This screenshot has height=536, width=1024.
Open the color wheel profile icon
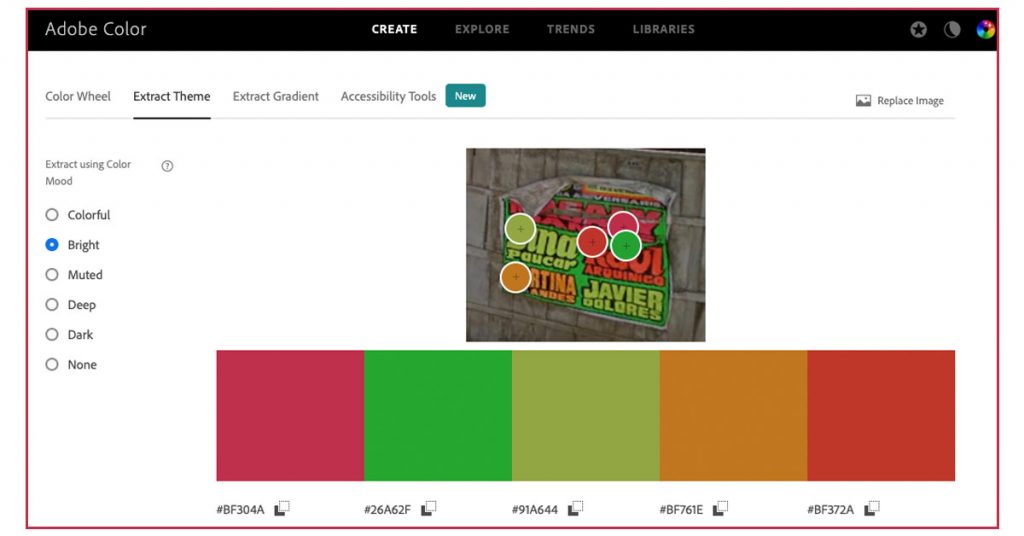click(985, 29)
